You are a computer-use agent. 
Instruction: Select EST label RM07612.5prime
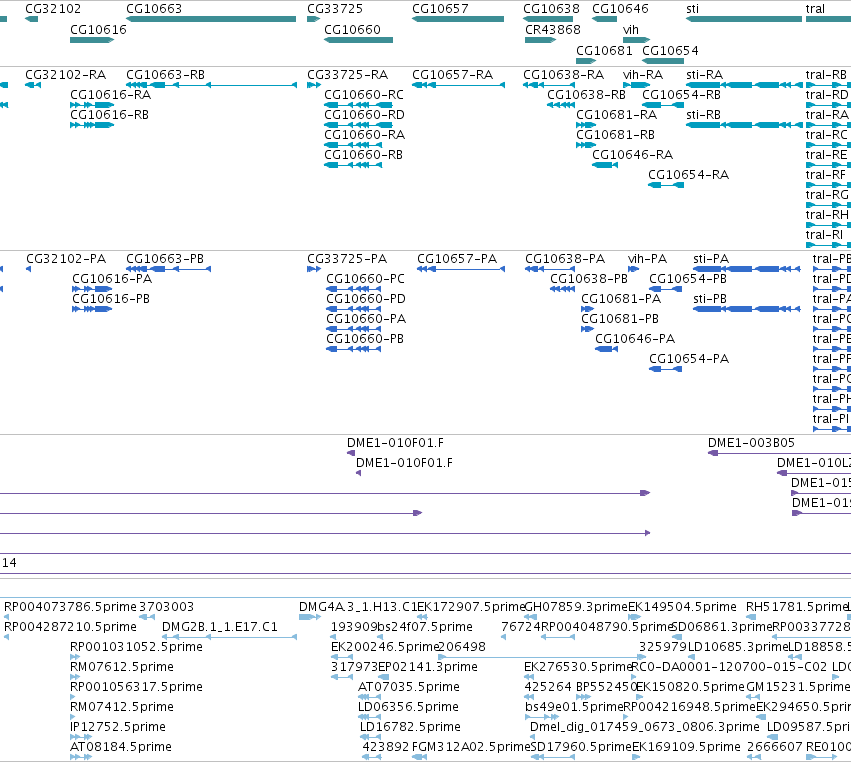tap(122, 667)
